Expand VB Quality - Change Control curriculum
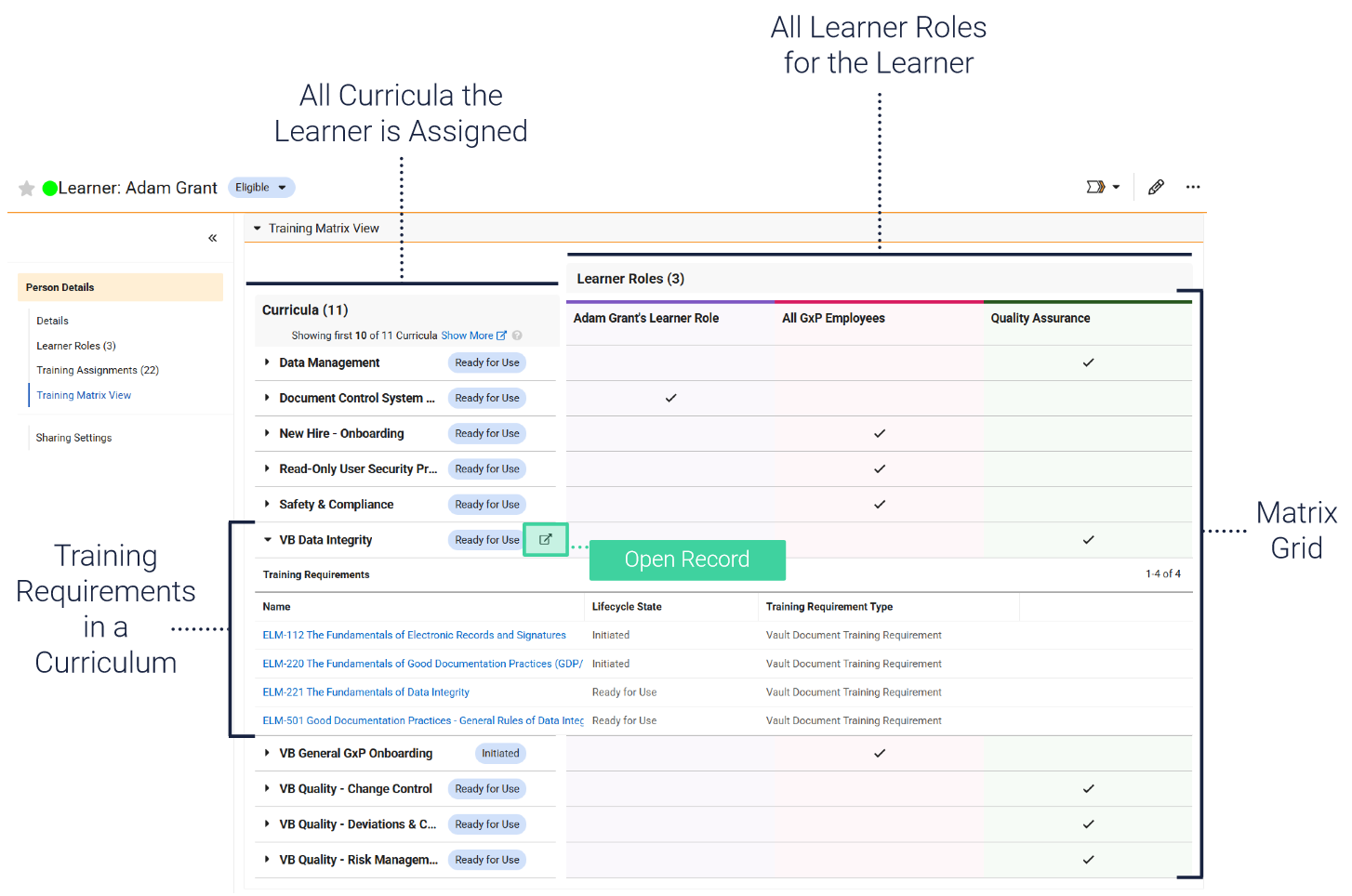The image size is (1352, 896). tap(267, 788)
